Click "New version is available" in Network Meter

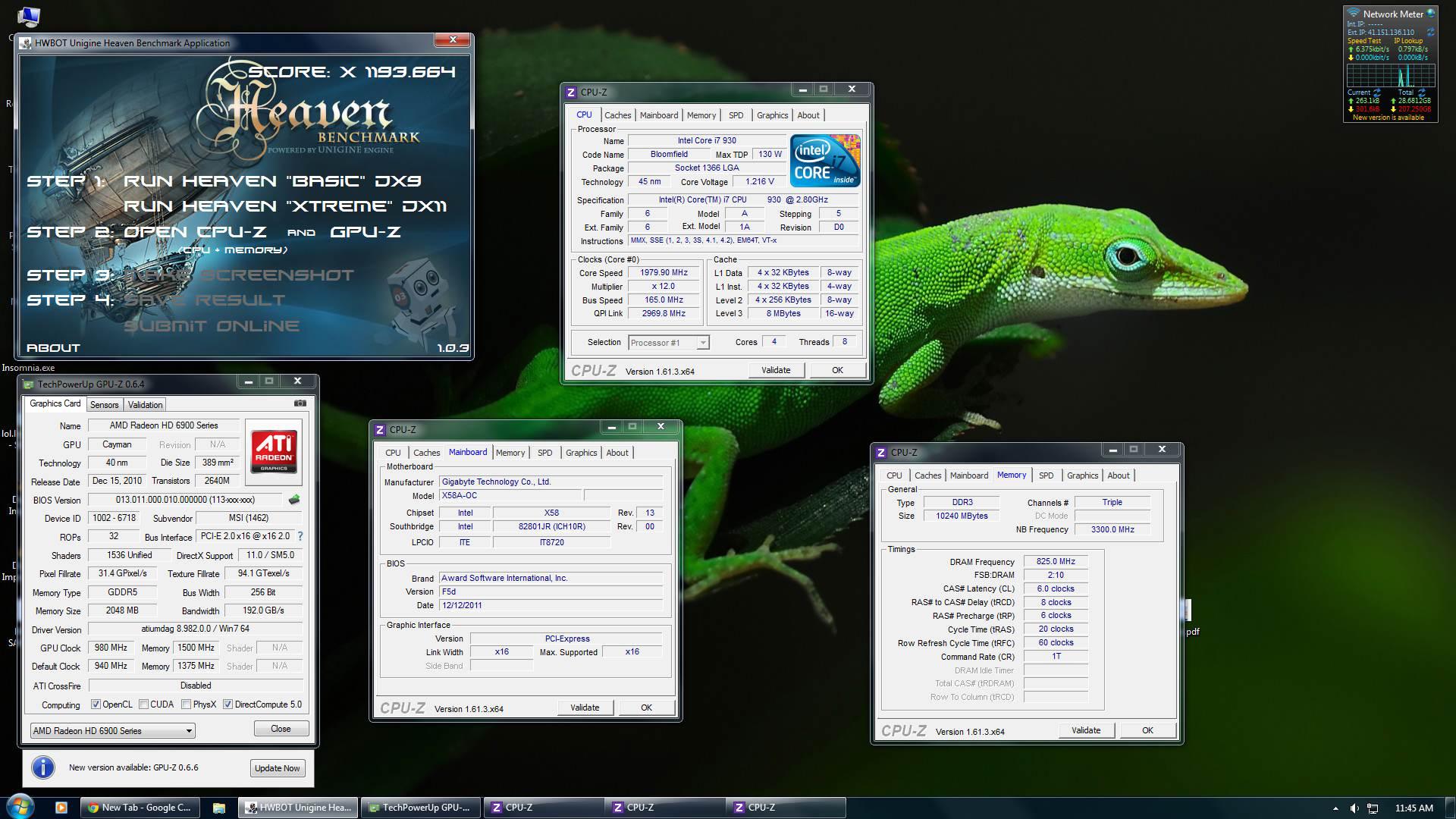pos(1389,118)
